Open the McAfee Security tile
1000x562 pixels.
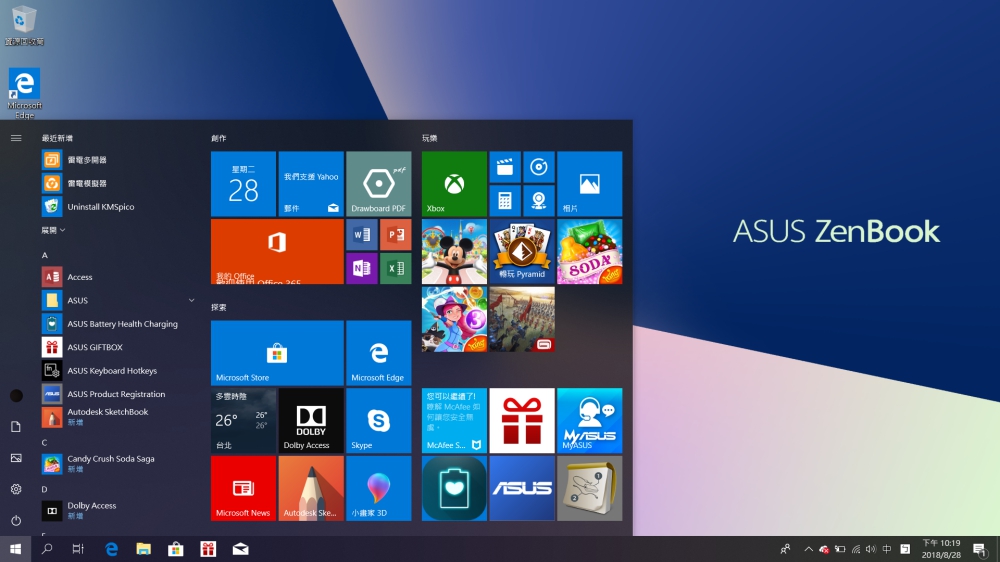point(454,420)
